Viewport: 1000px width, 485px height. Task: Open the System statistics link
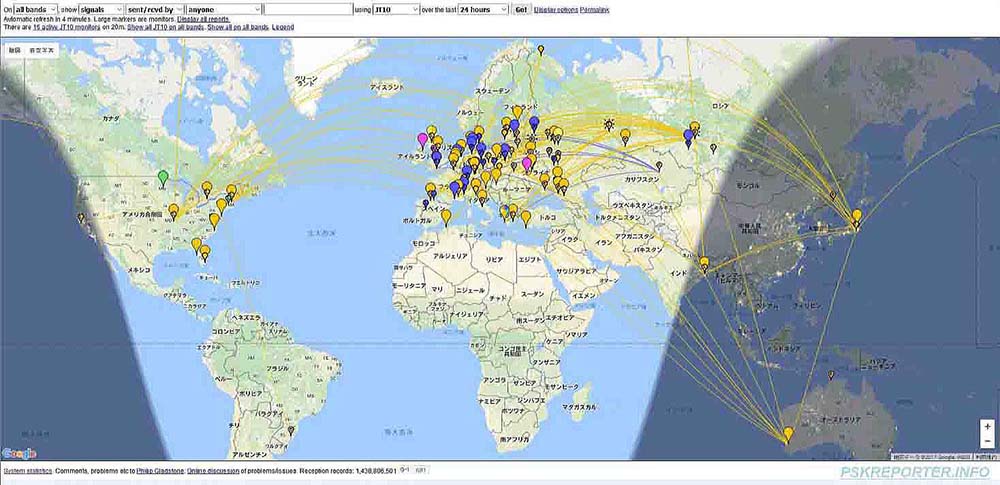[27, 469]
